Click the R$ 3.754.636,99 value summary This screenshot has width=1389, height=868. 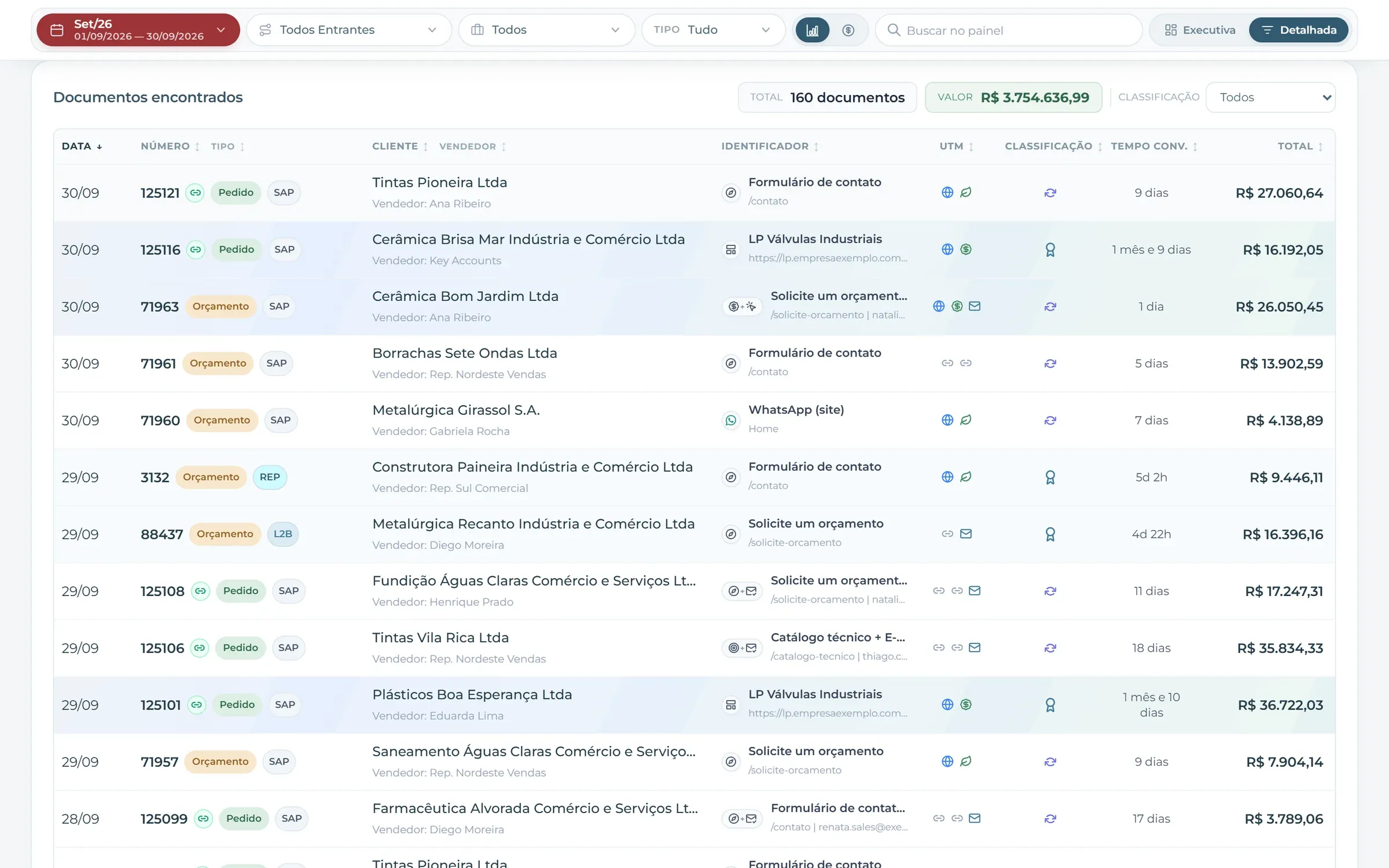coord(1013,97)
